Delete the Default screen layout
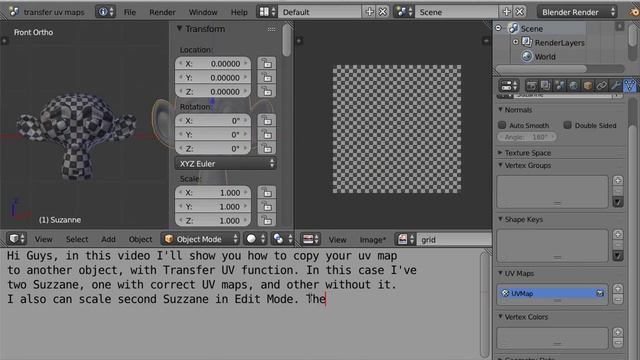640x360 pixels. (383, 12)
